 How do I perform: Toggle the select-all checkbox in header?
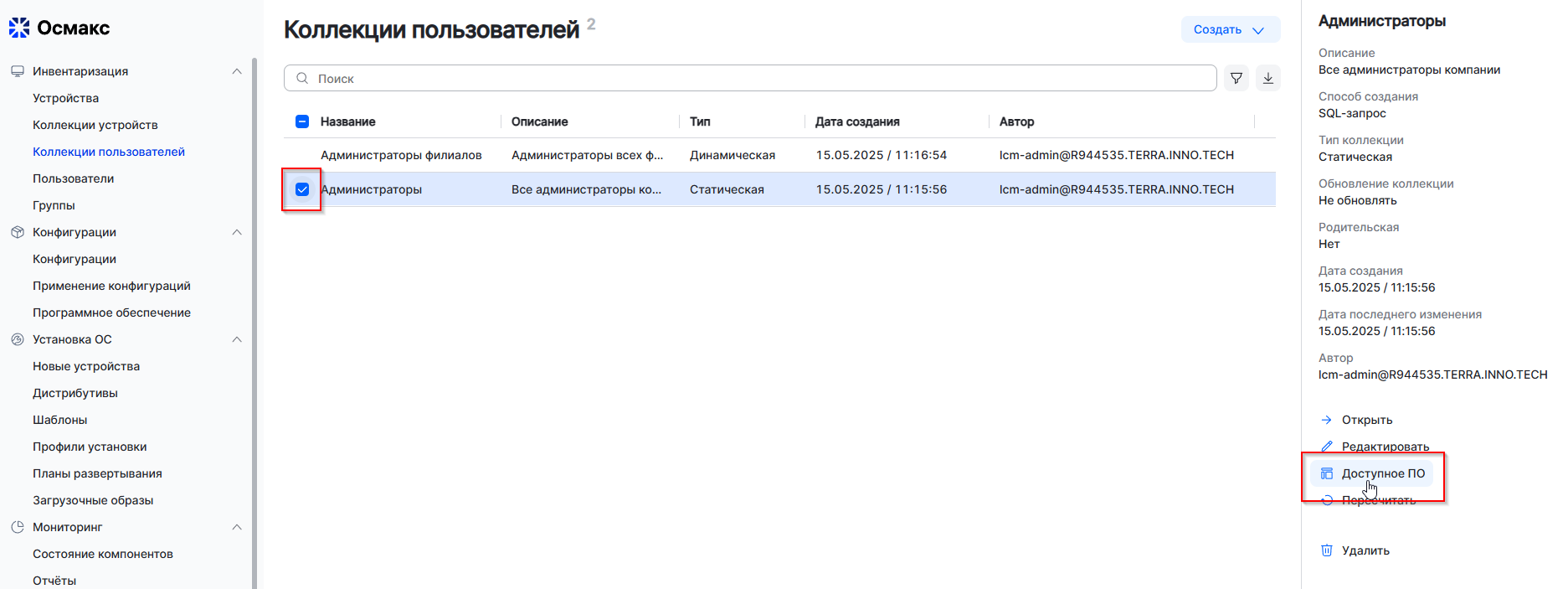pos(302,121)
